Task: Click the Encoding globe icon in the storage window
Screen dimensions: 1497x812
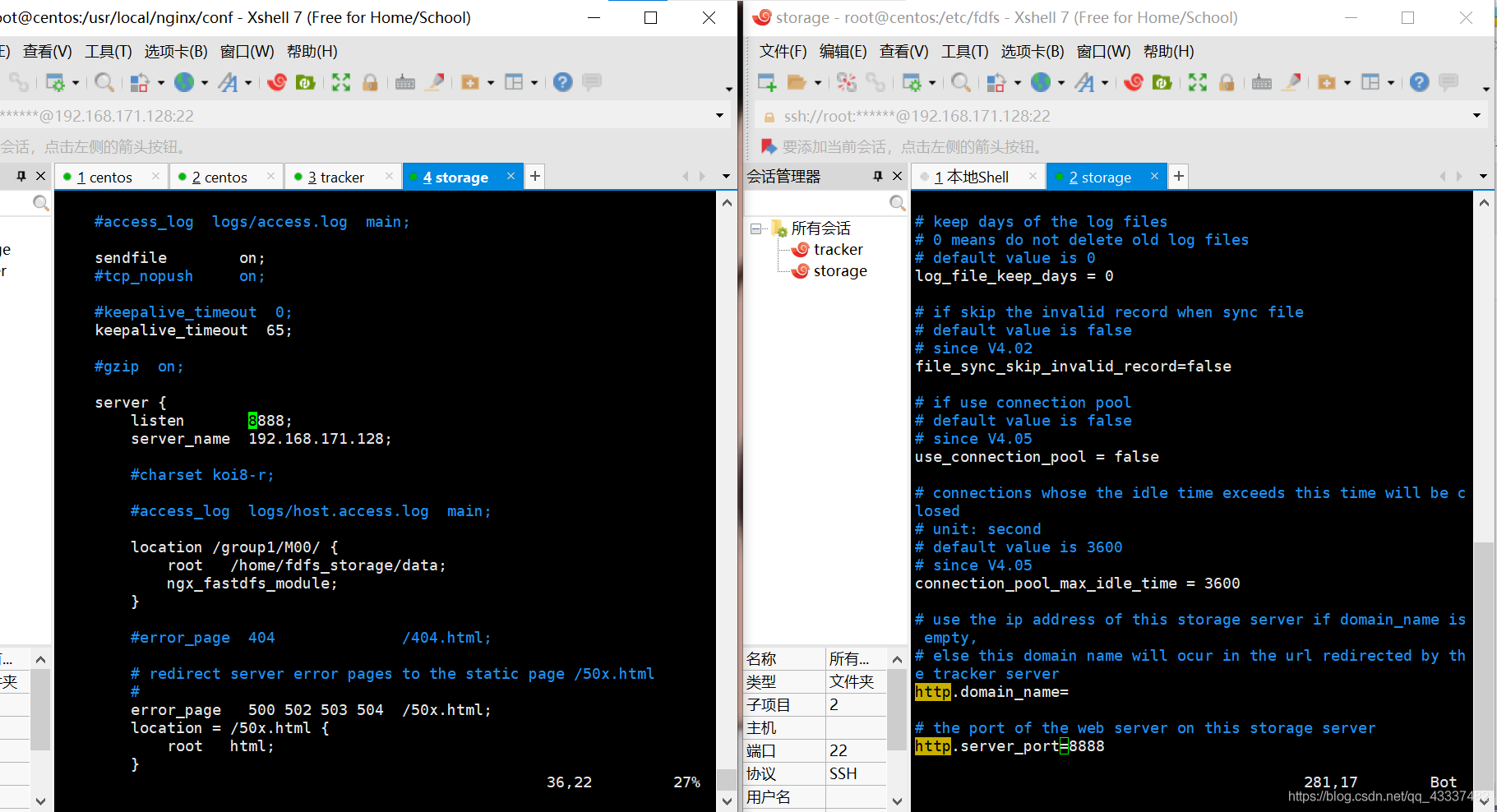Action: point(1041,82)
